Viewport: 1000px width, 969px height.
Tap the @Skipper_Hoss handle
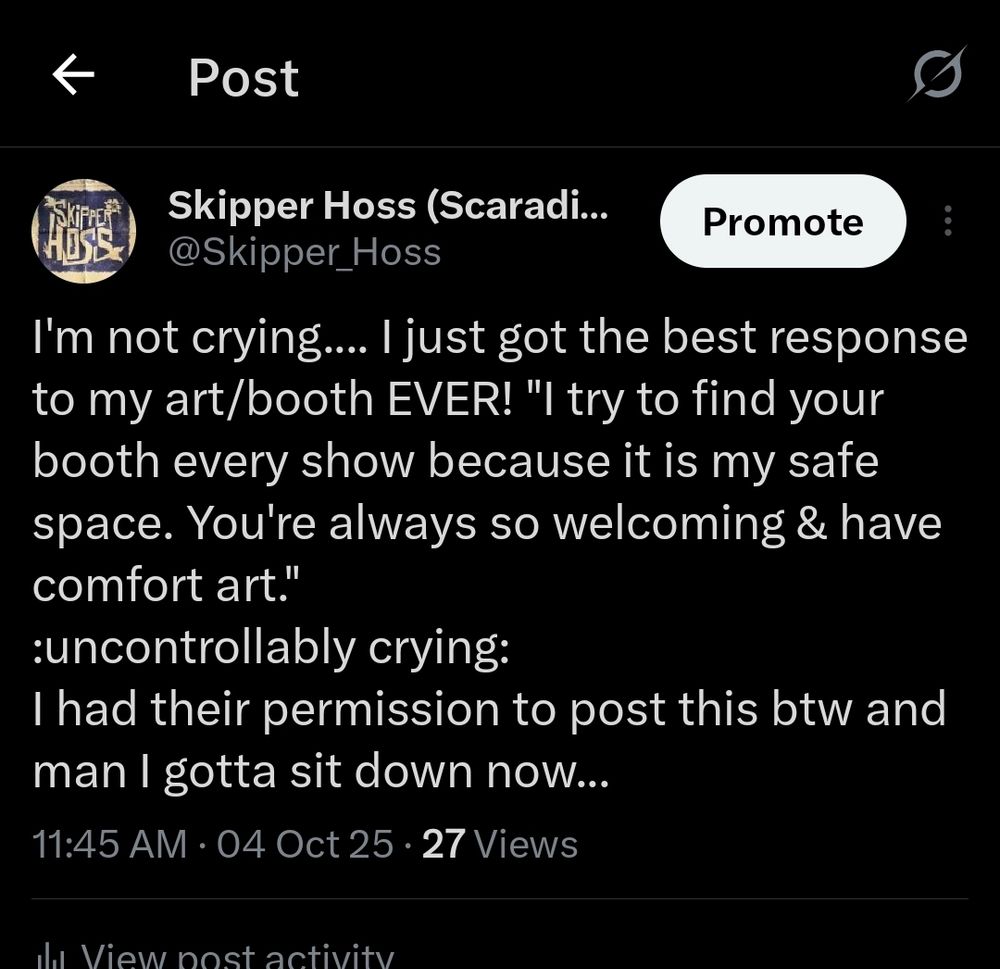pyautogui.click(x=304, y=253)
